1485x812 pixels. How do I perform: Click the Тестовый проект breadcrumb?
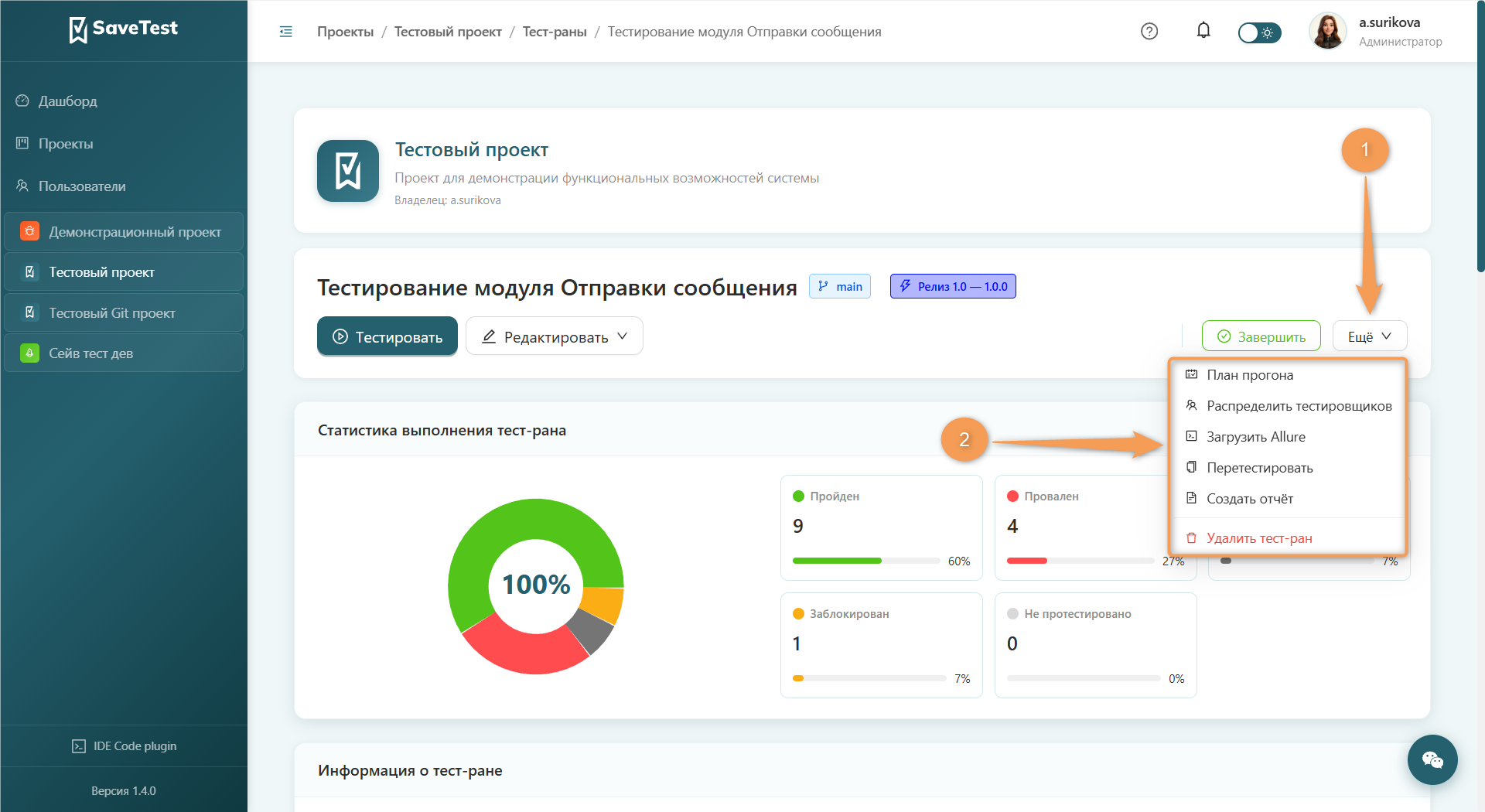tap(448, 32)
